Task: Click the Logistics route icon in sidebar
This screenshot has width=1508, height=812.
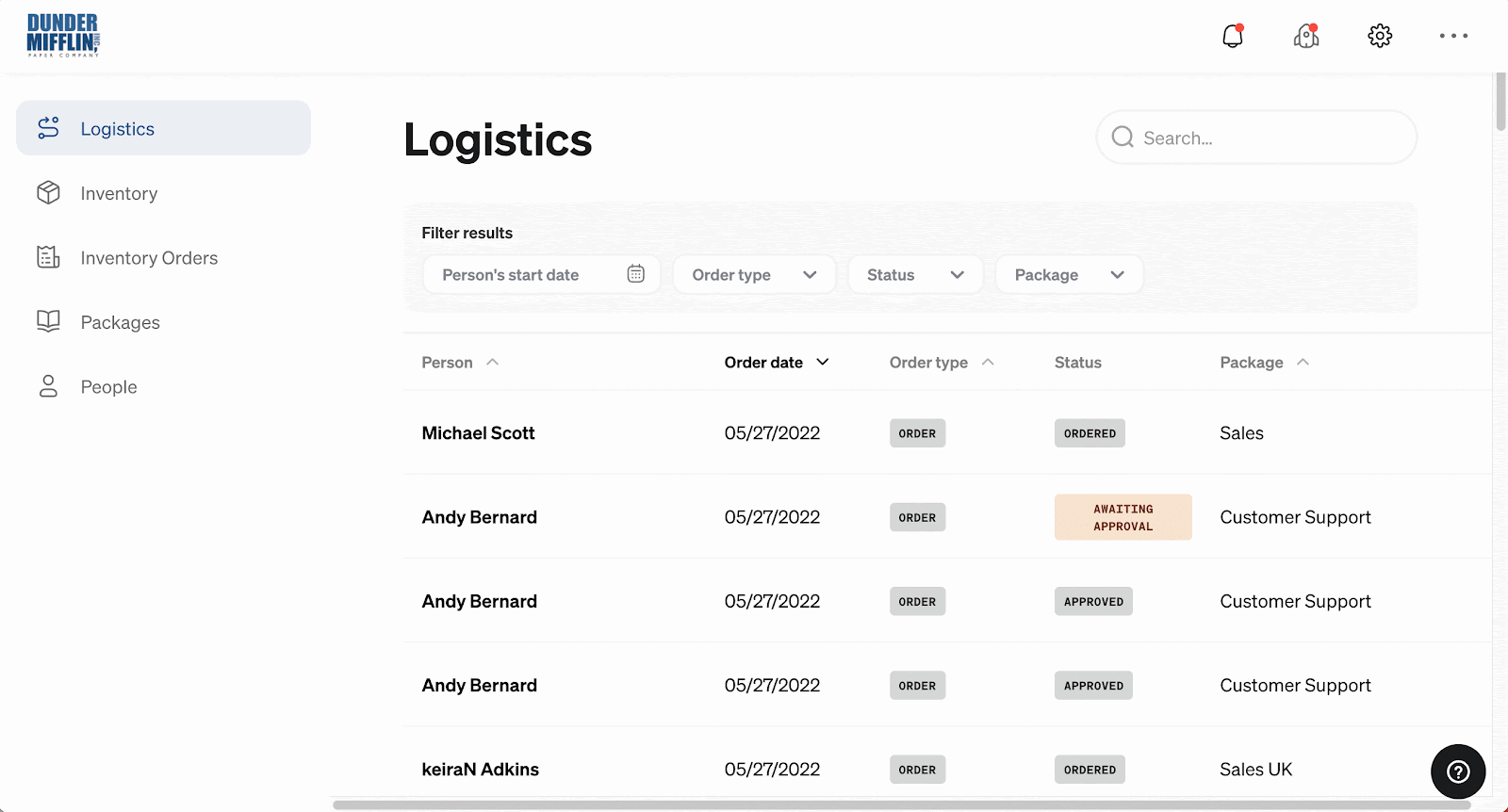Action: [48, 128]
